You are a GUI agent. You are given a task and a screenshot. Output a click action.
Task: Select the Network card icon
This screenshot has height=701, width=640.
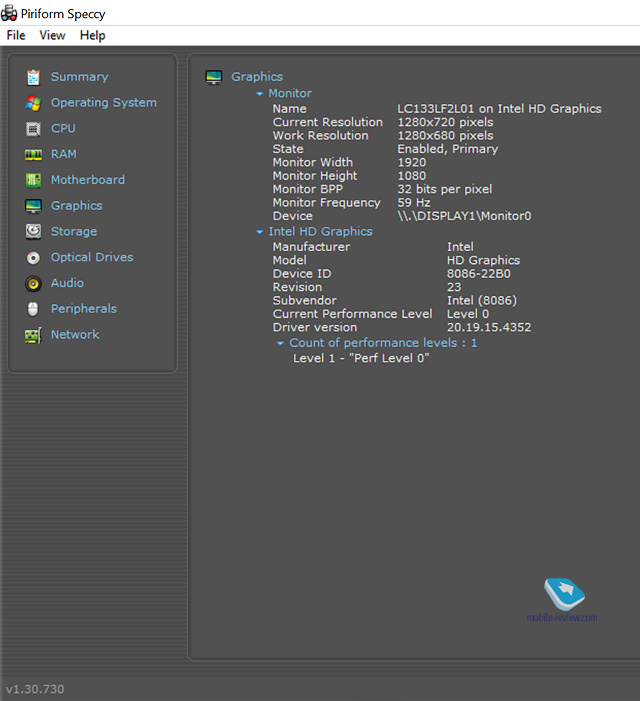point(33,335)
